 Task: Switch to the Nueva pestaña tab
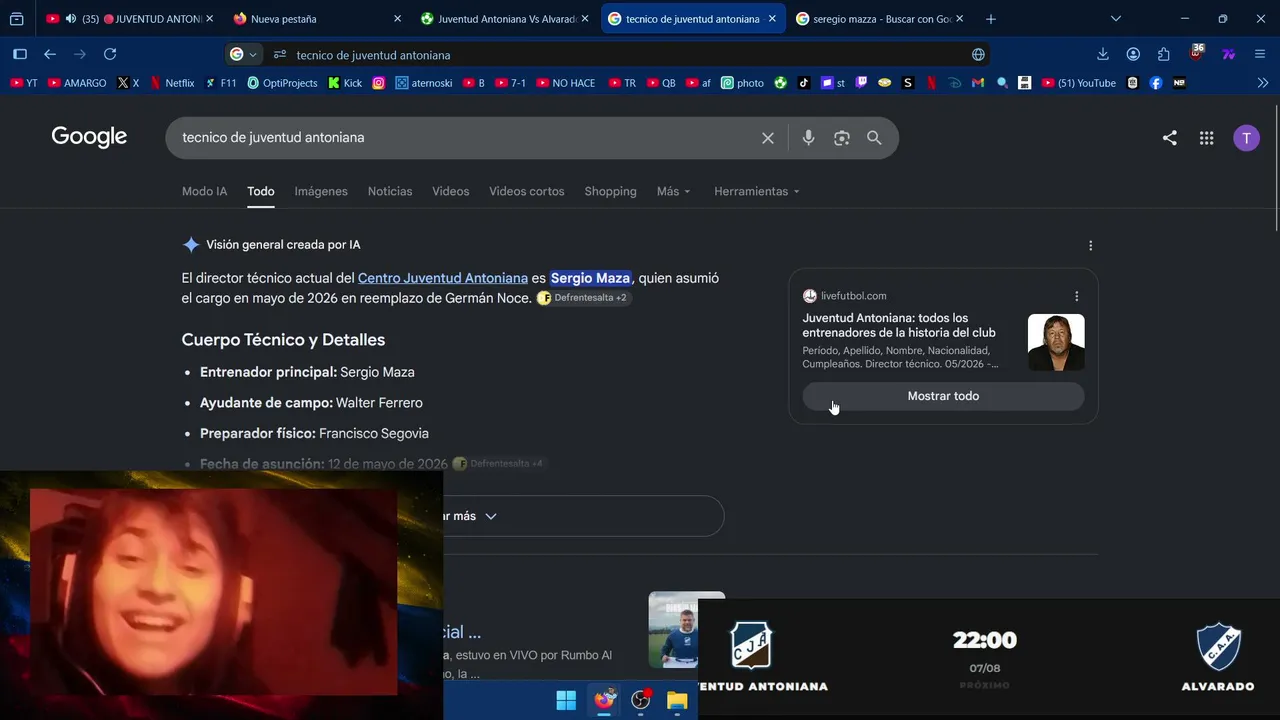pos(316,19)
